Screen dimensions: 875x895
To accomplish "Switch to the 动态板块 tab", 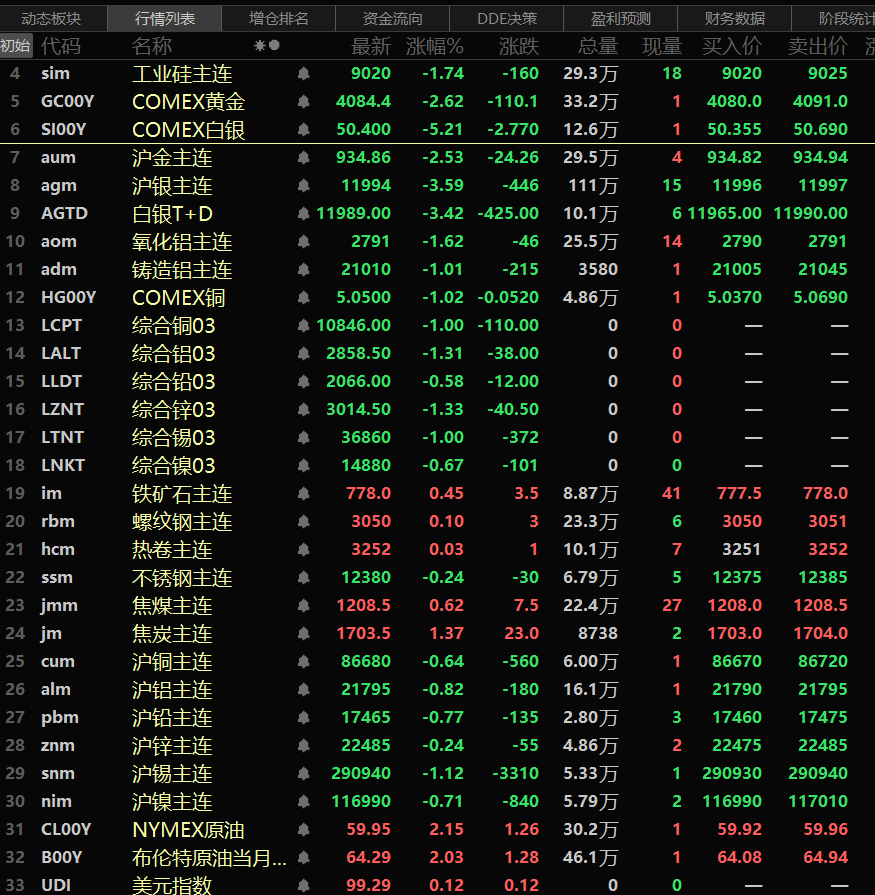I will coord(51,18).
